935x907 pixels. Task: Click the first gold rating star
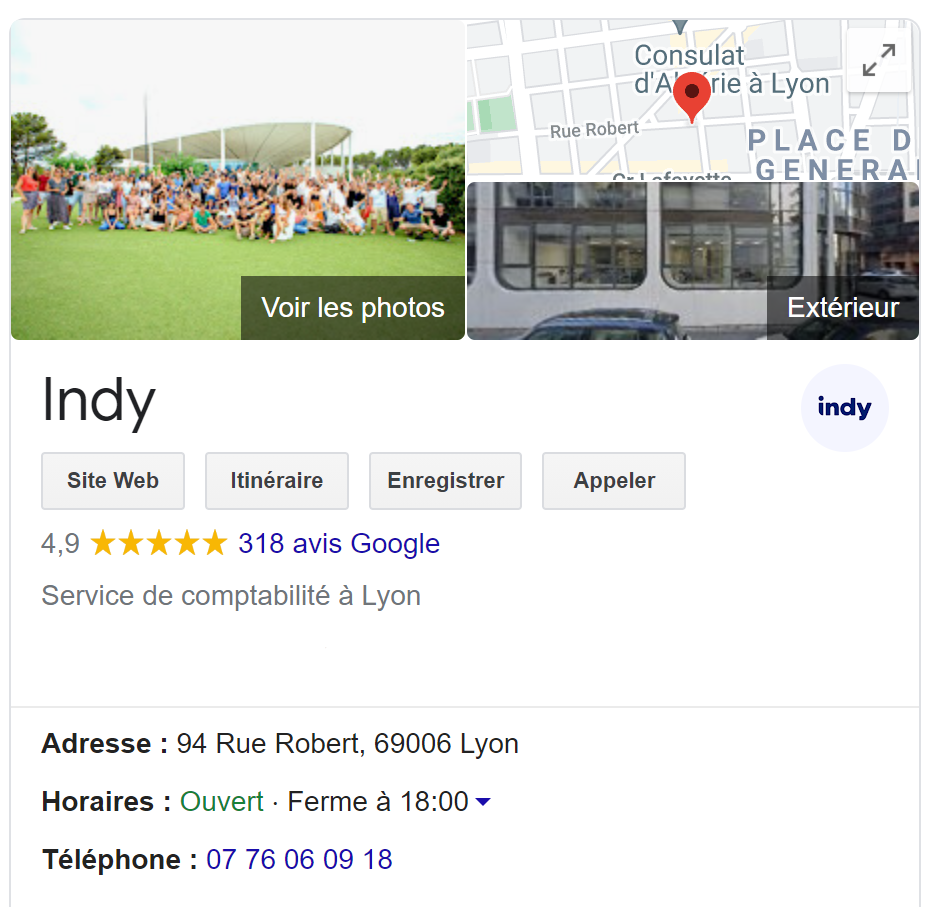tap(100, 542)
